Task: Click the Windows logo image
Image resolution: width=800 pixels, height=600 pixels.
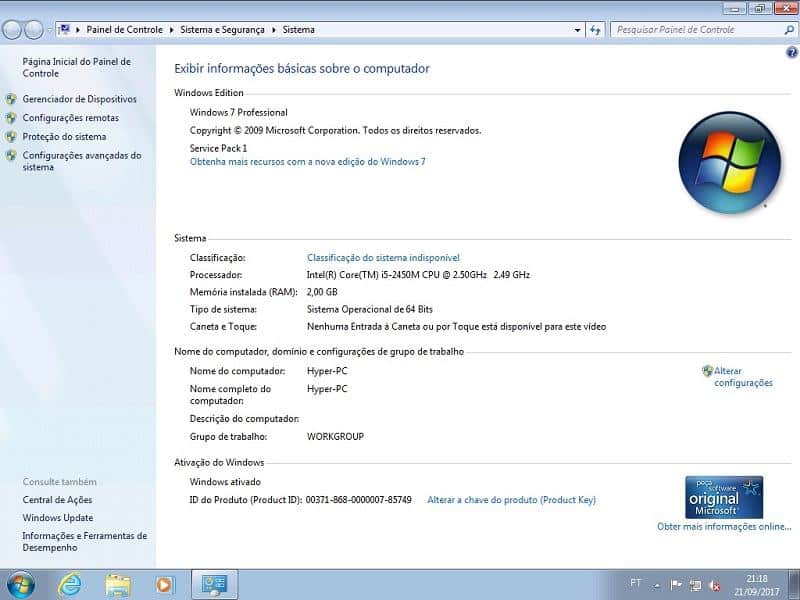Action: click(730, 162)
